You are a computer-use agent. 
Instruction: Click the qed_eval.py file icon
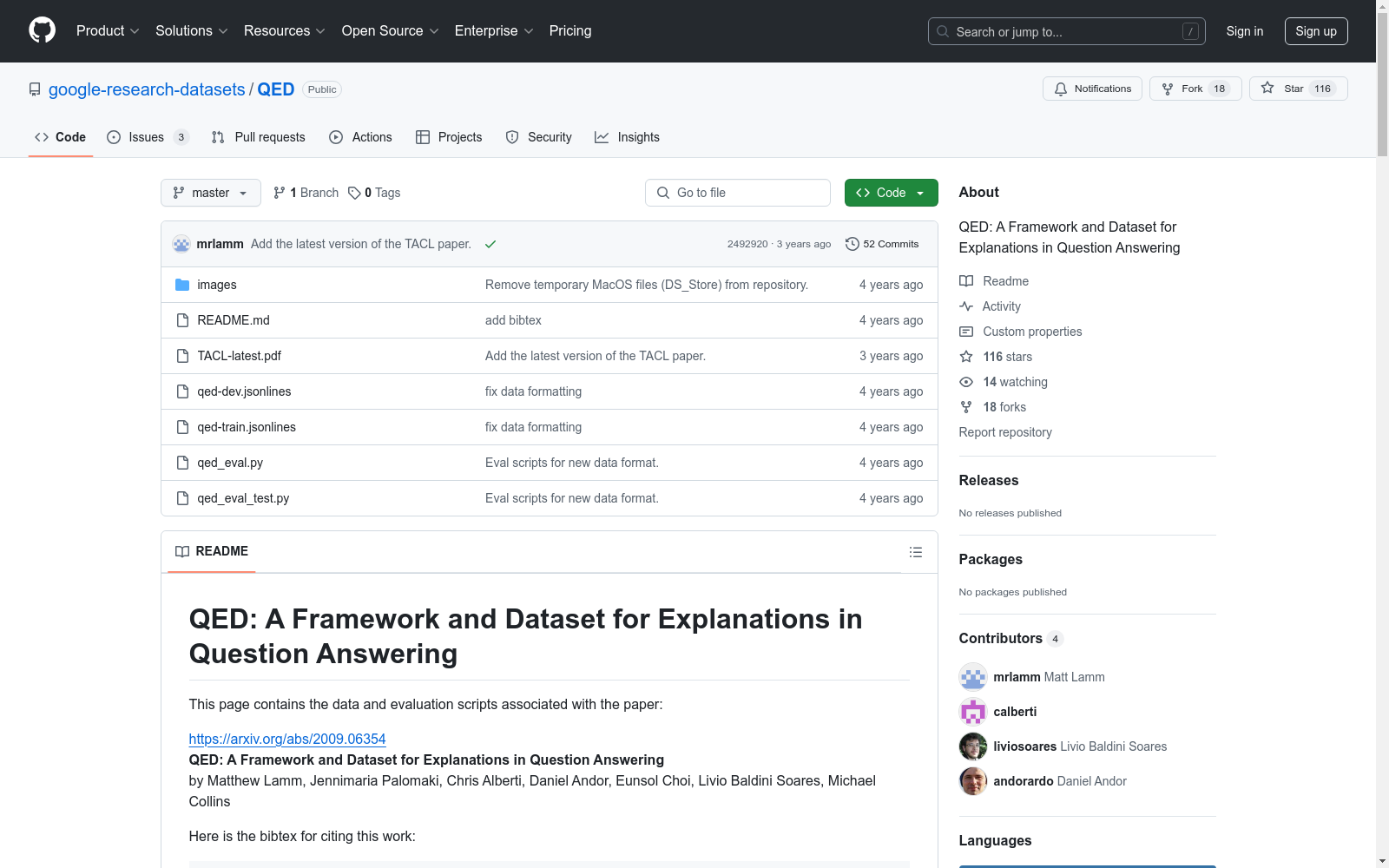point(182,463)
